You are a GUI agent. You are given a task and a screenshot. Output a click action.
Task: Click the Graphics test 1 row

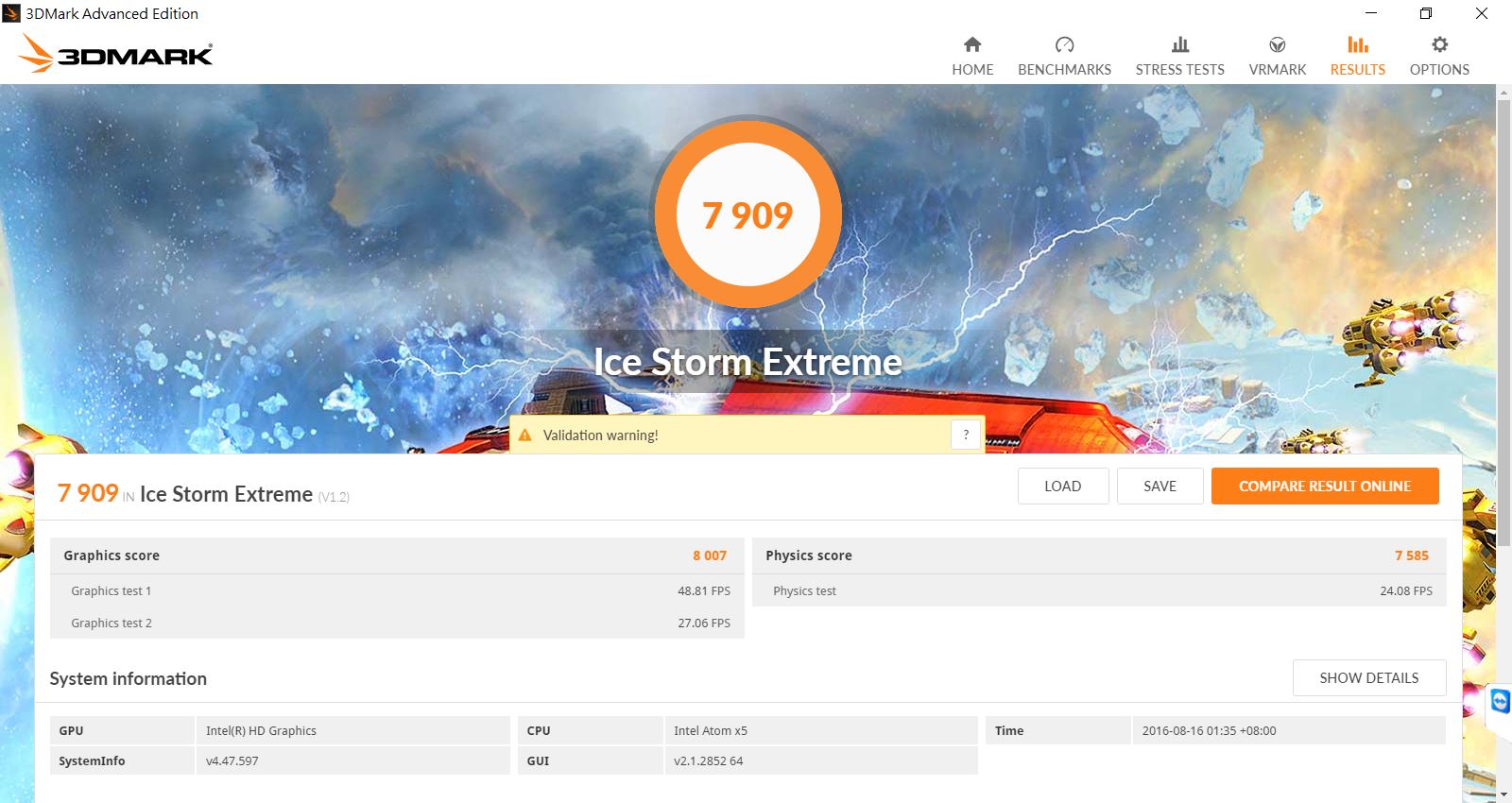pyautogui.click(x=397, y=590)
